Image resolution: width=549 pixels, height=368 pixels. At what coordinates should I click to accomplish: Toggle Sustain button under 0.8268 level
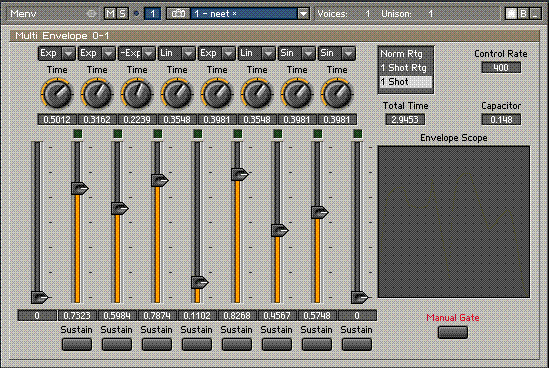(x=236, y=344)
